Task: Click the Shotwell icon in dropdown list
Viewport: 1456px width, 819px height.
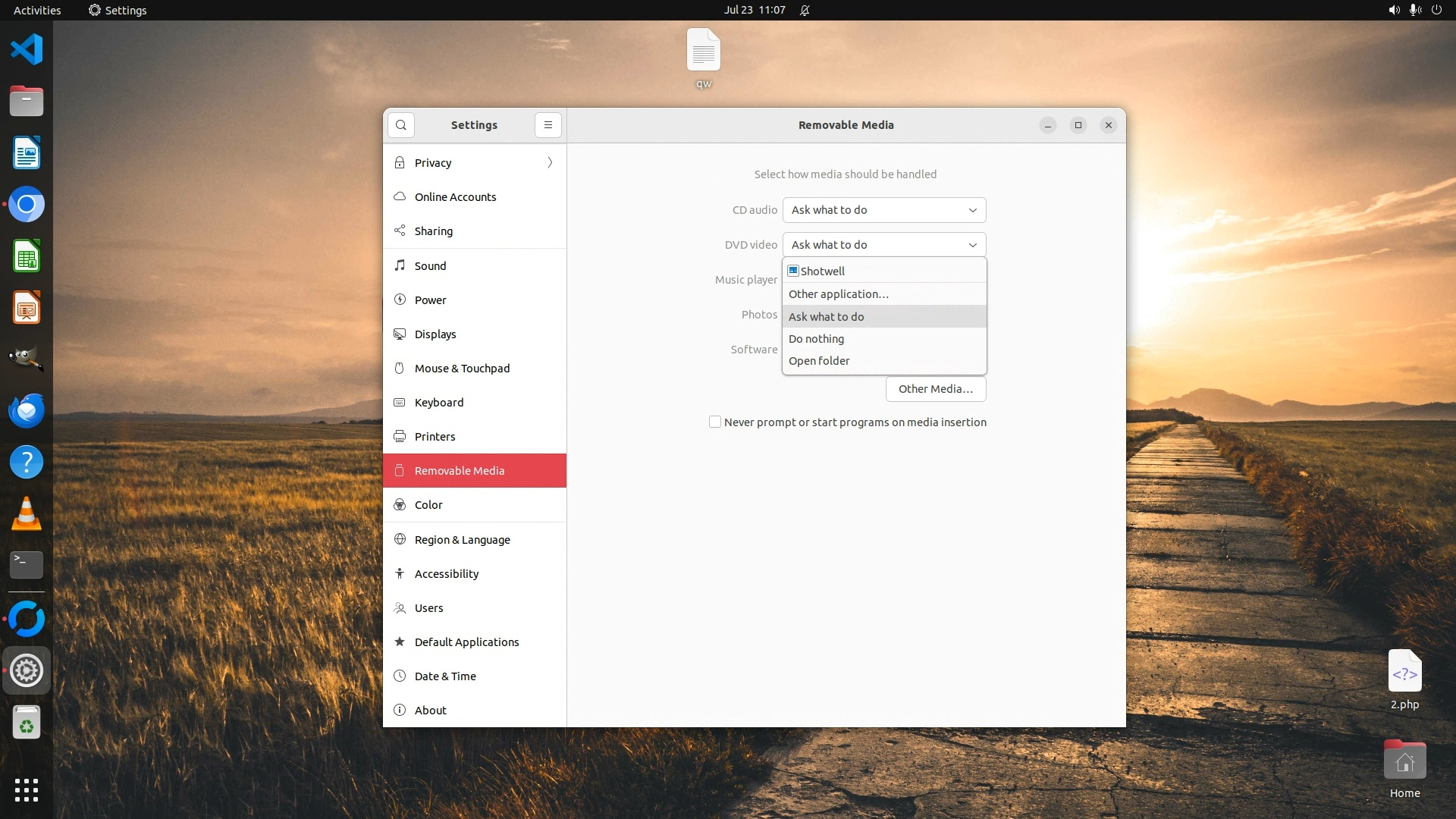Action: [793, 271]
